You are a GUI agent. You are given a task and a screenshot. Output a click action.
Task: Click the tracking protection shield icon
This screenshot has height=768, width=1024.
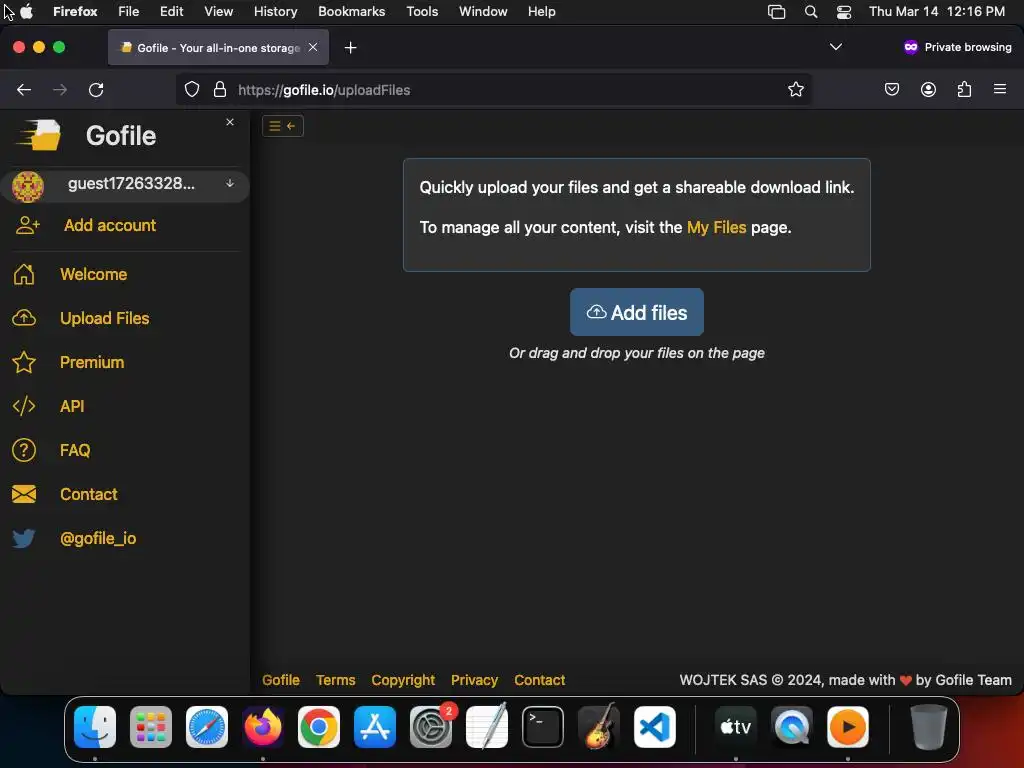(191, 89)
